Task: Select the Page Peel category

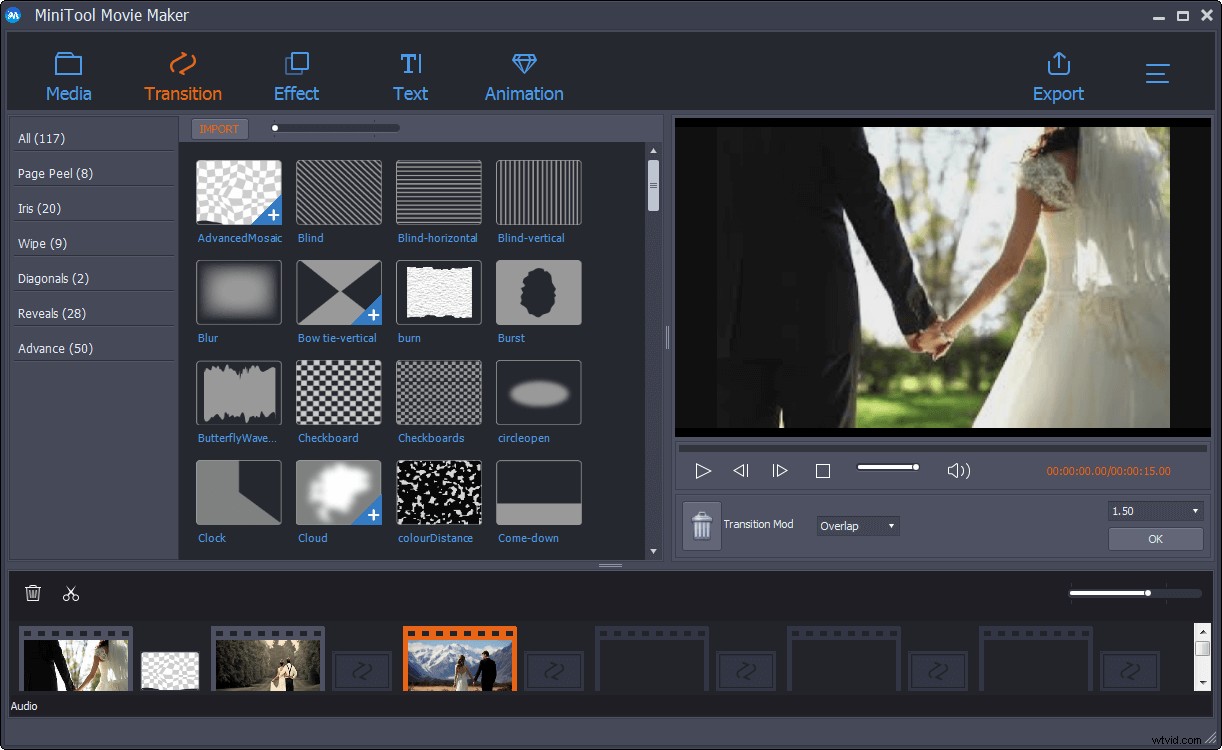Action: click(x=55, y=172)
